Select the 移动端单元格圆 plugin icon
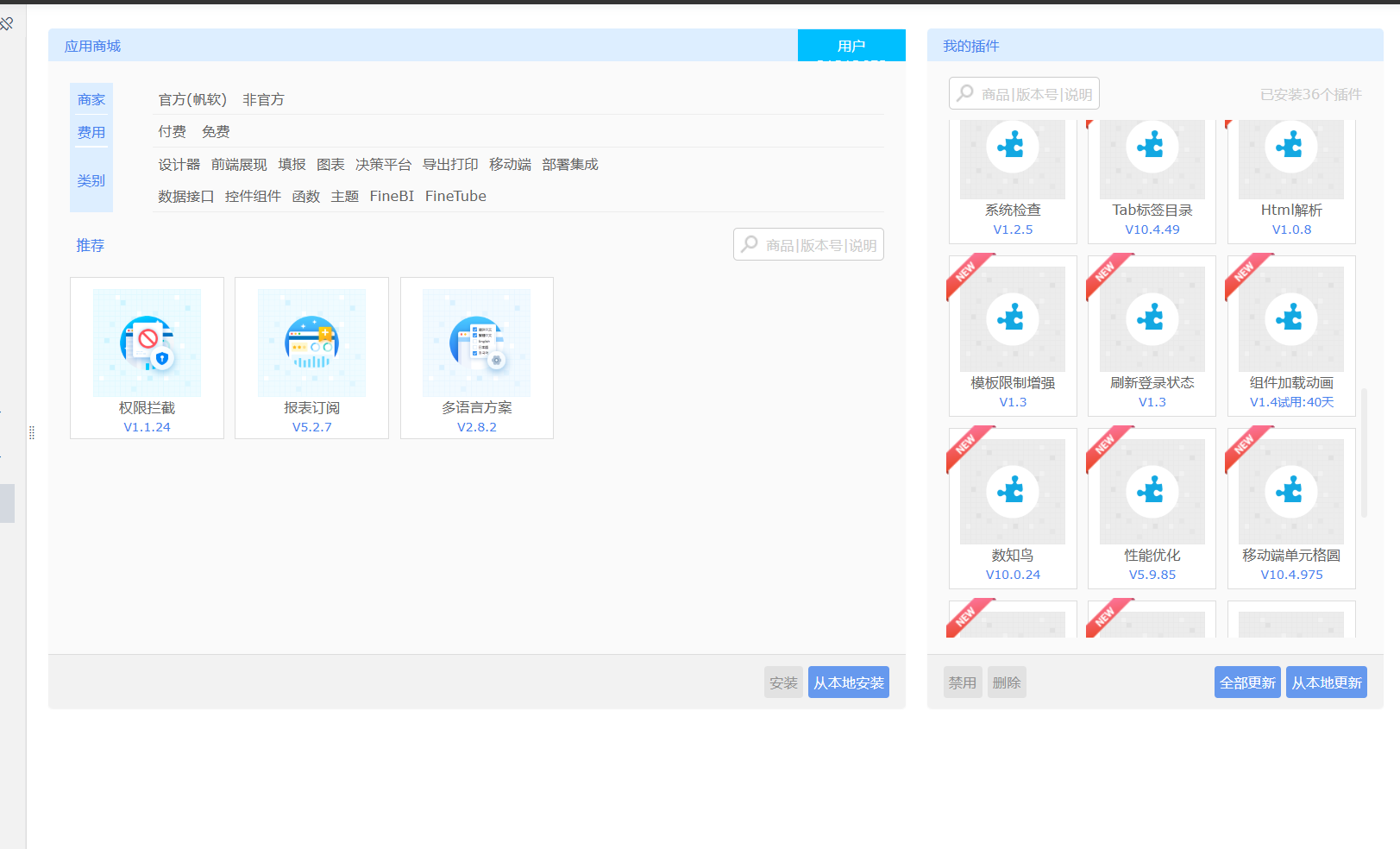 (1291, 492)
